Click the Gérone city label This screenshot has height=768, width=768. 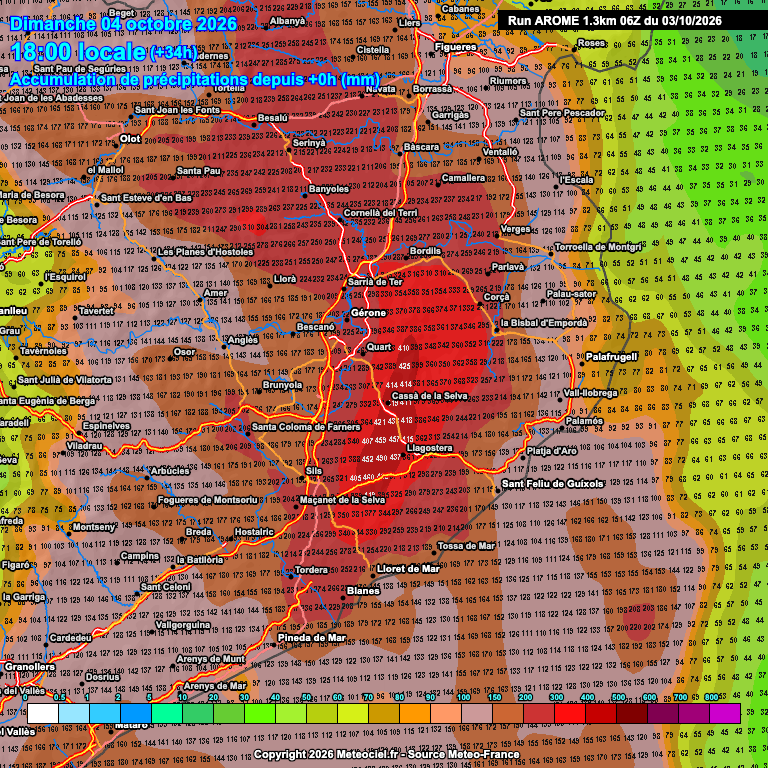(368, 312)
